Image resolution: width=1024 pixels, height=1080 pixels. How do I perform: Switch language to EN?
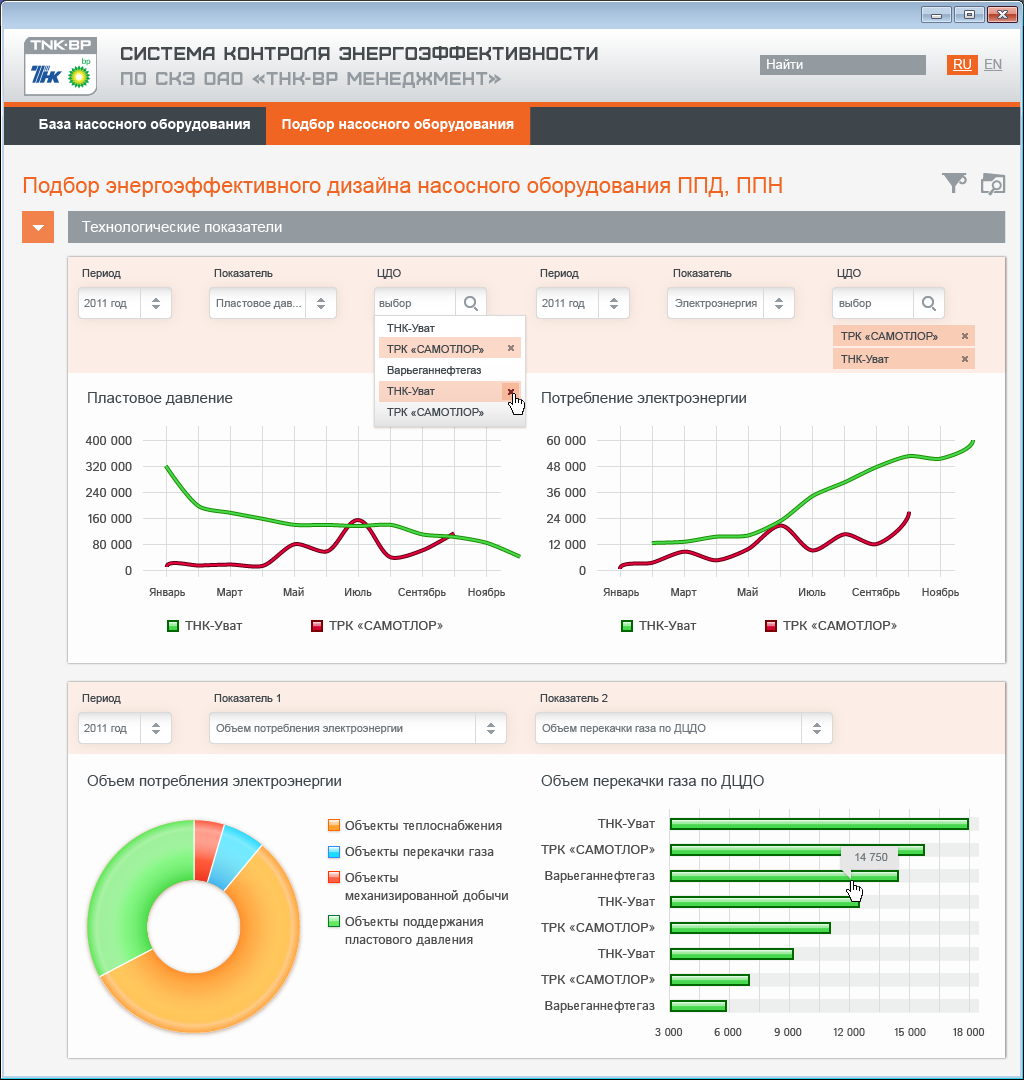tap(992, 64)
